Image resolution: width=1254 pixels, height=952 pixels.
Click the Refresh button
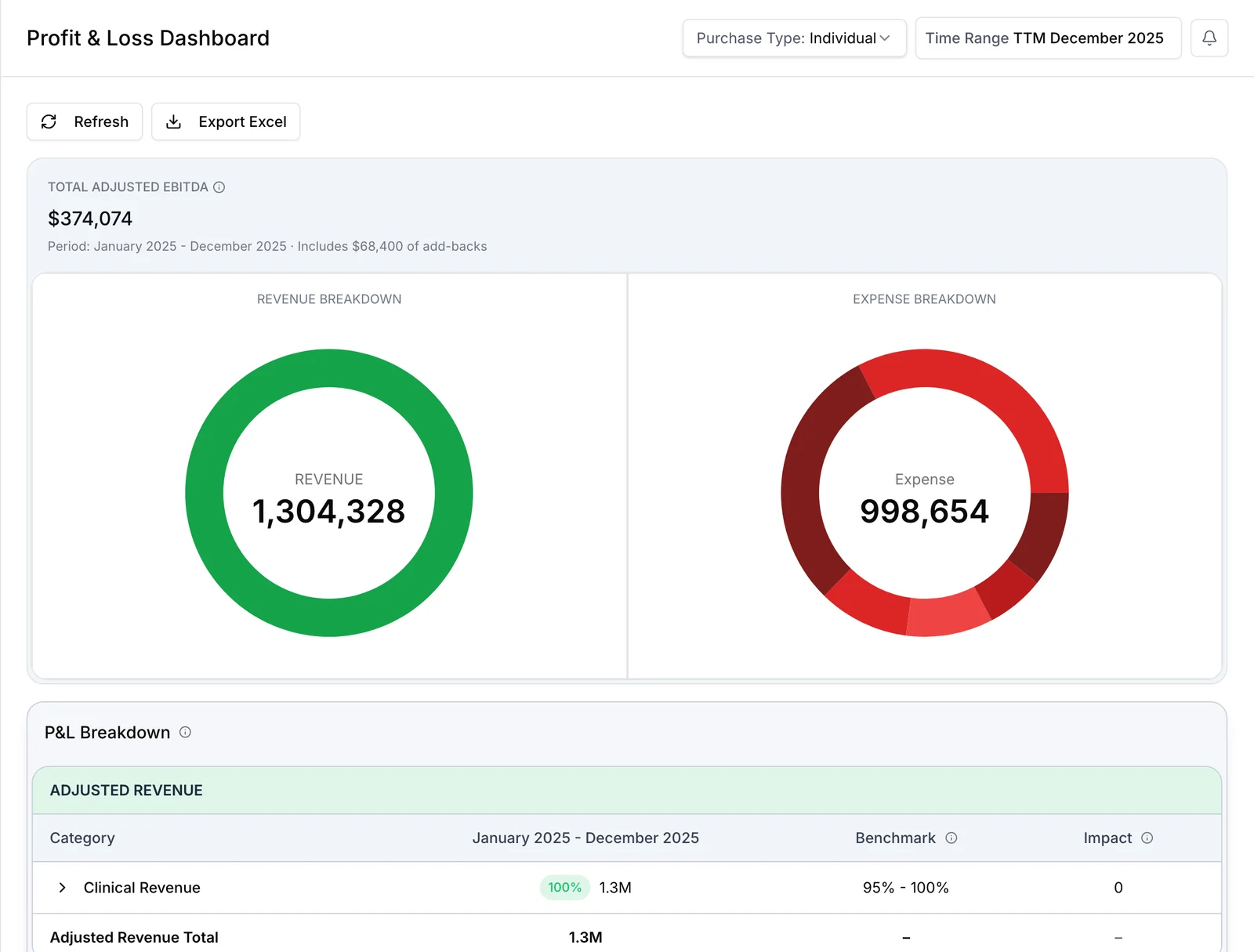(85, 121)
